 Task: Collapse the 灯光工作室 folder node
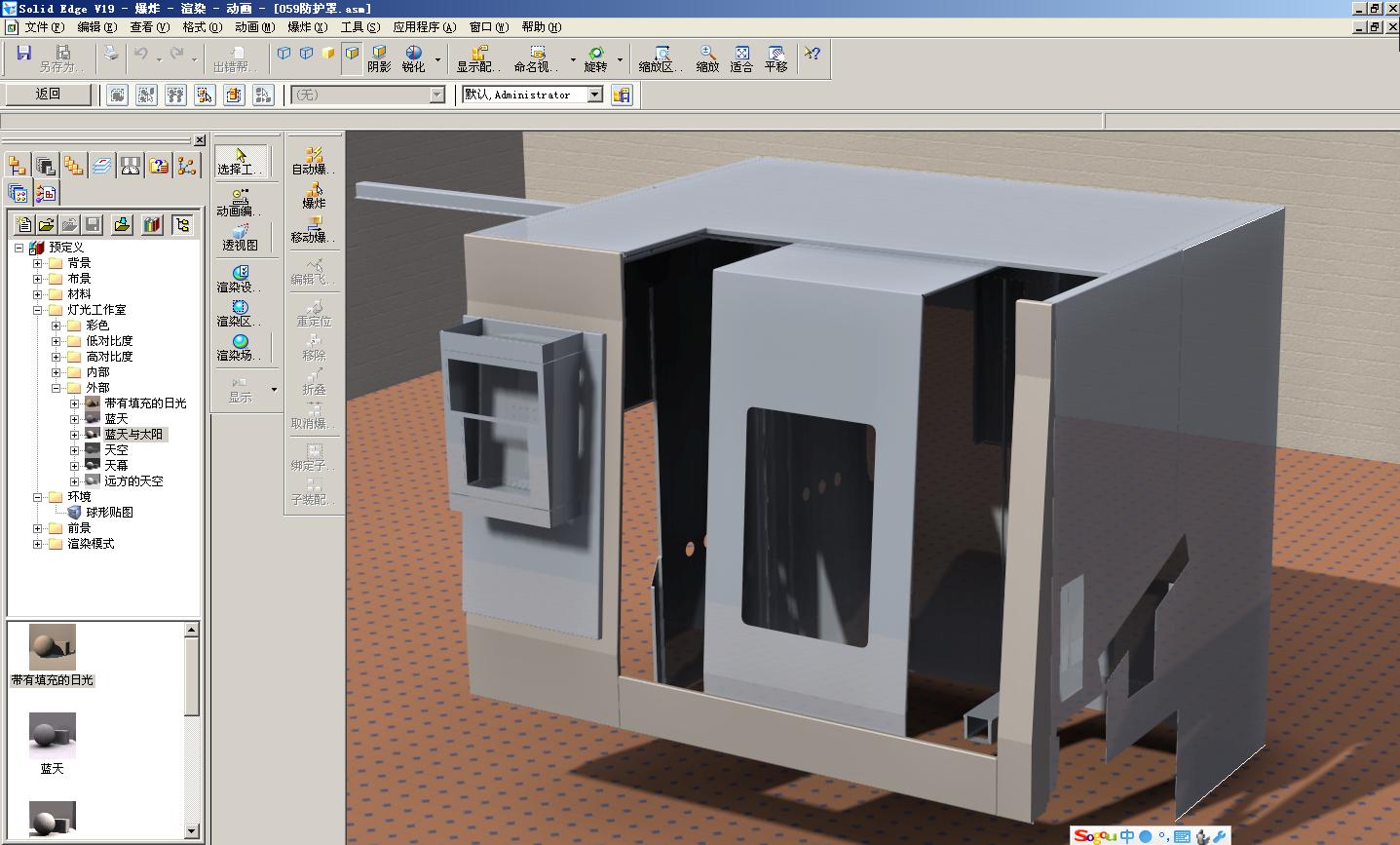coord(37,310)
